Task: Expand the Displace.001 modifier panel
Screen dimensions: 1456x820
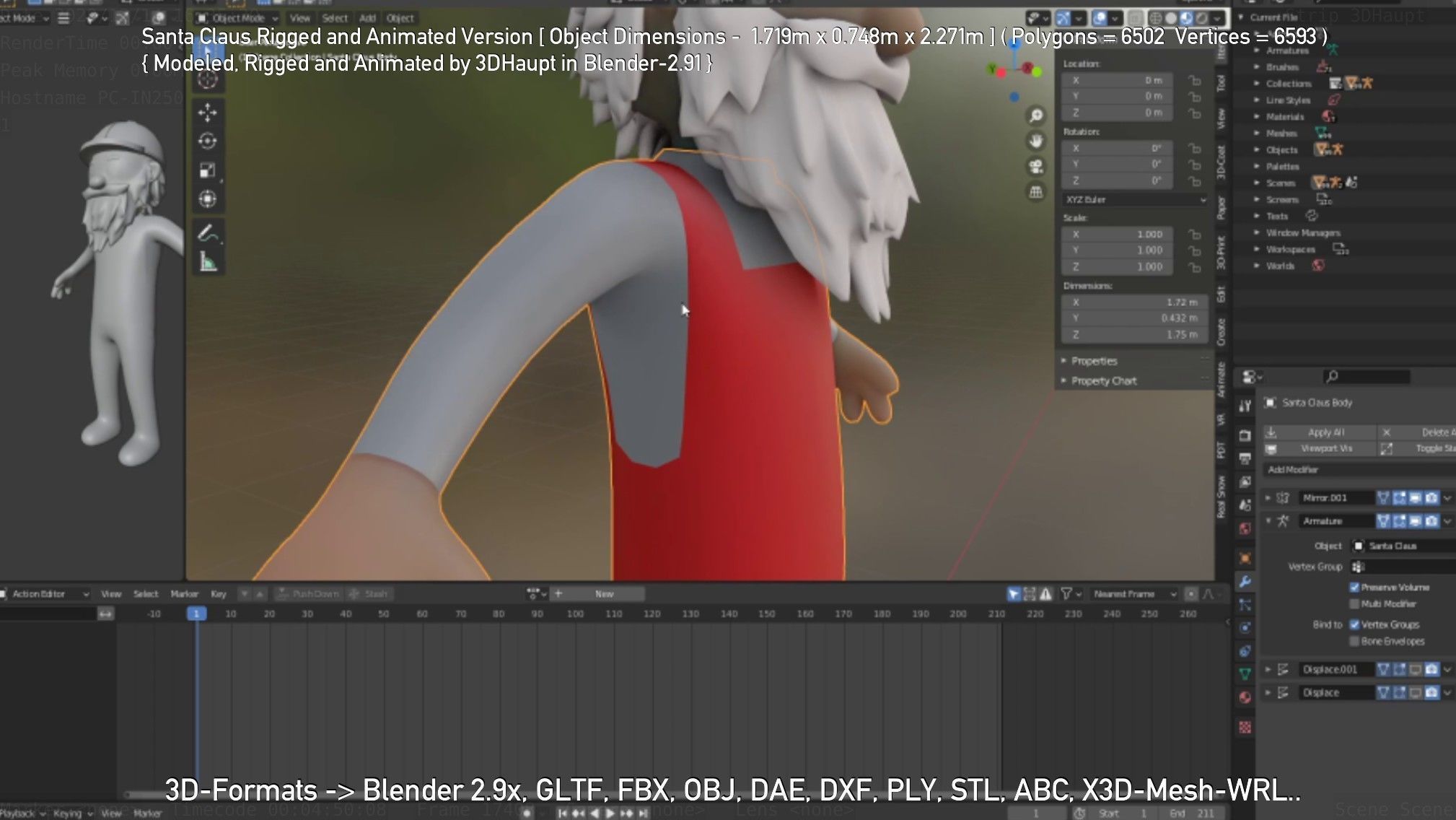Action: click(1268, 670)
